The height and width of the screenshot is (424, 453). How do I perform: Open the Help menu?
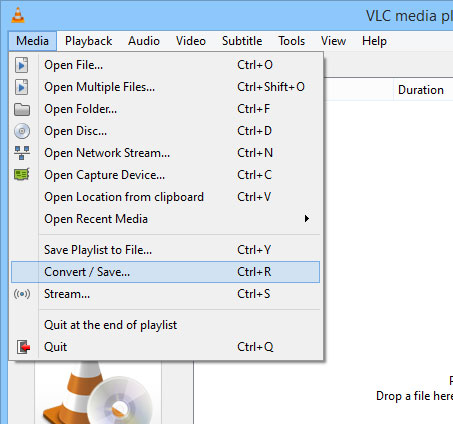(x=374, y=41)
